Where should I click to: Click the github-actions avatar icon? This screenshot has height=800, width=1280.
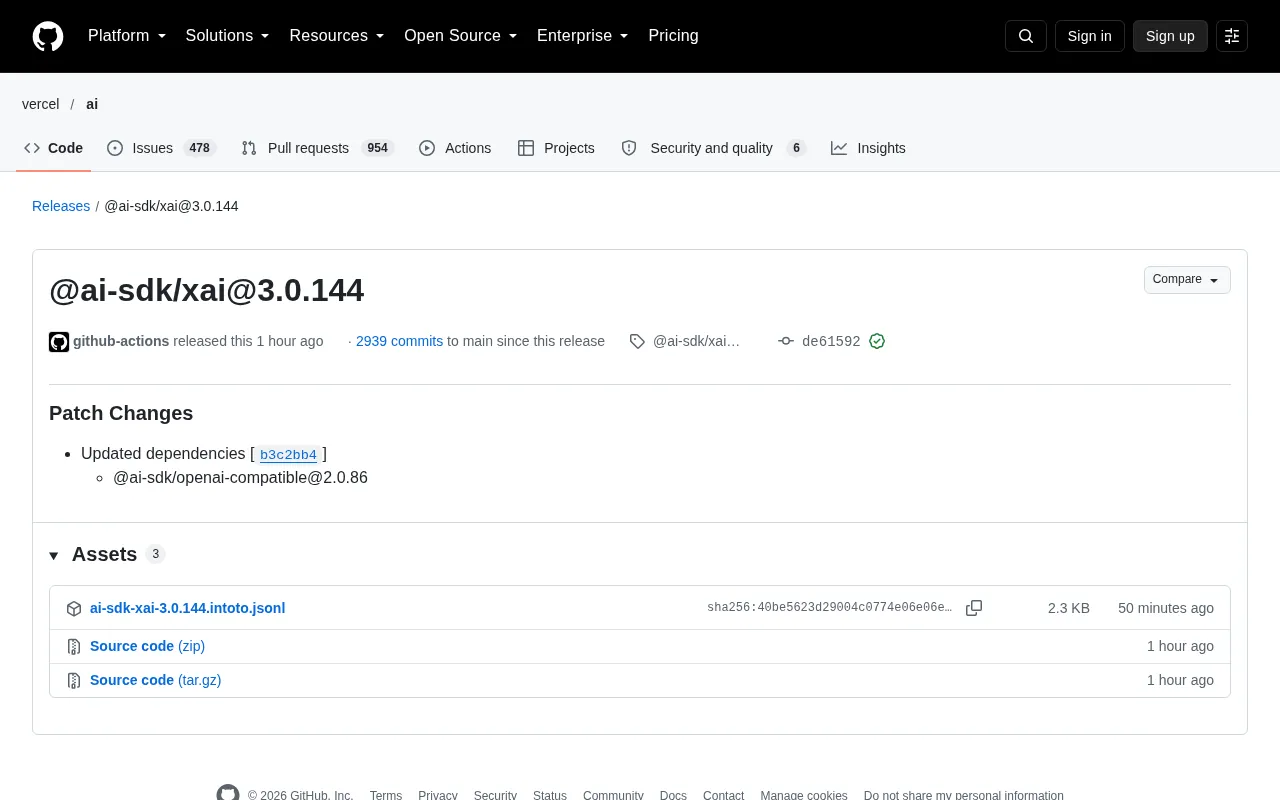pyautogui.click(x=59, y=342)
